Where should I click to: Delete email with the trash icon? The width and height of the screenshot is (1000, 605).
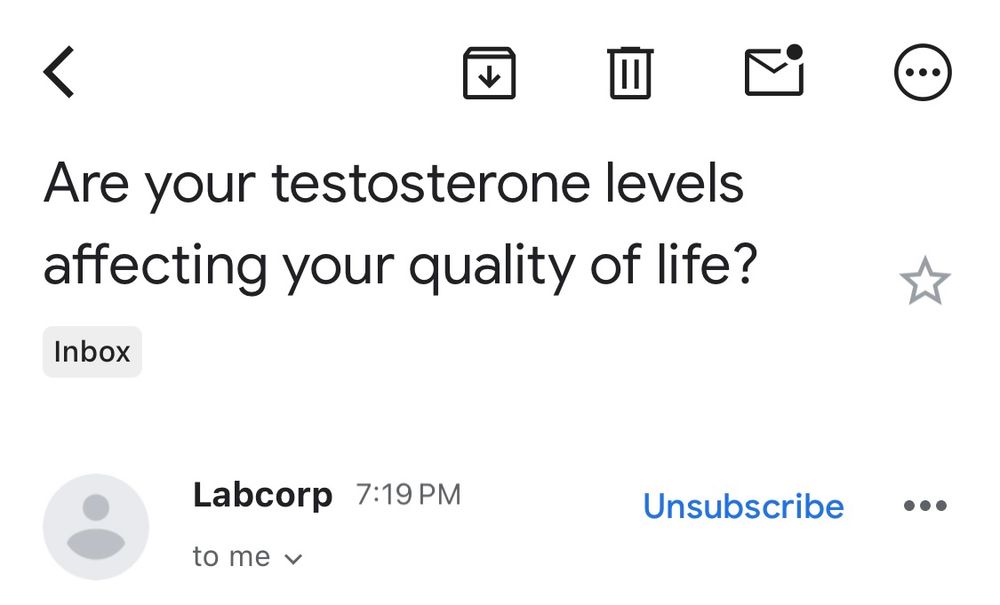click(x=631, y=73)
